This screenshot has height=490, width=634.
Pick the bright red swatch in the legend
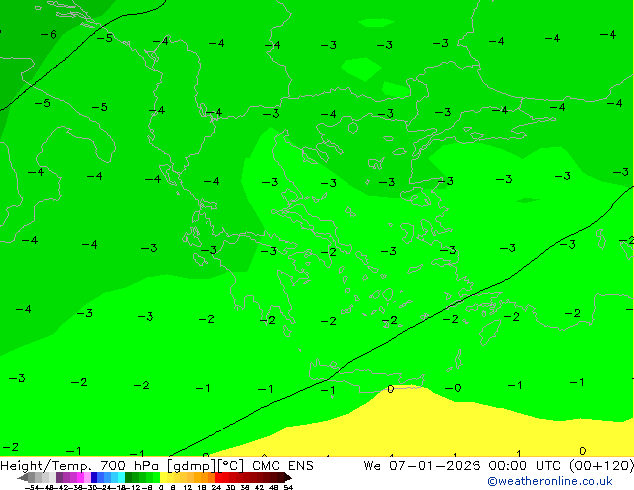pos(218,478)
